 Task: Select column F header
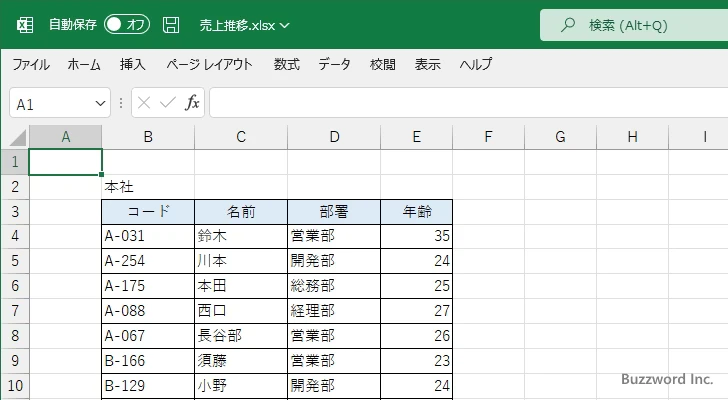[x=488, y=137]
